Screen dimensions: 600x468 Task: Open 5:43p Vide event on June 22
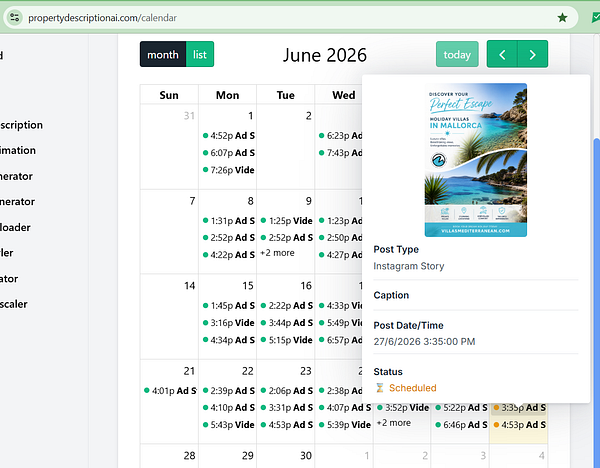[228, 425]
